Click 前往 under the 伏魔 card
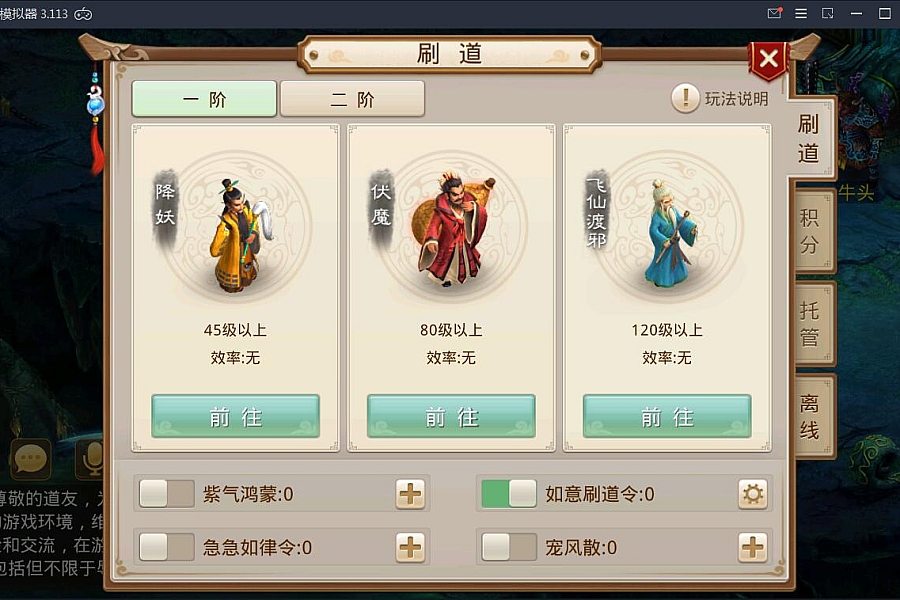This screenshot has width=900, height=600. [451, 416]
